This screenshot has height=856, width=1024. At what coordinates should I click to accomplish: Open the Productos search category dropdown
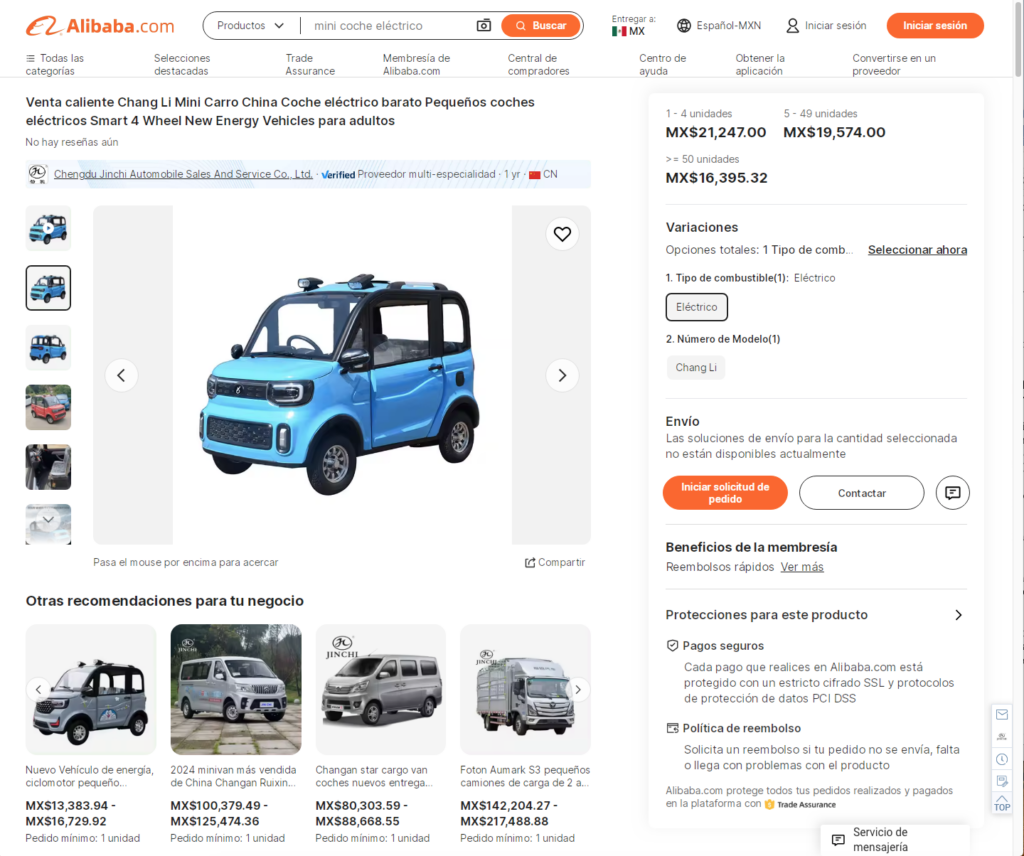251,25
